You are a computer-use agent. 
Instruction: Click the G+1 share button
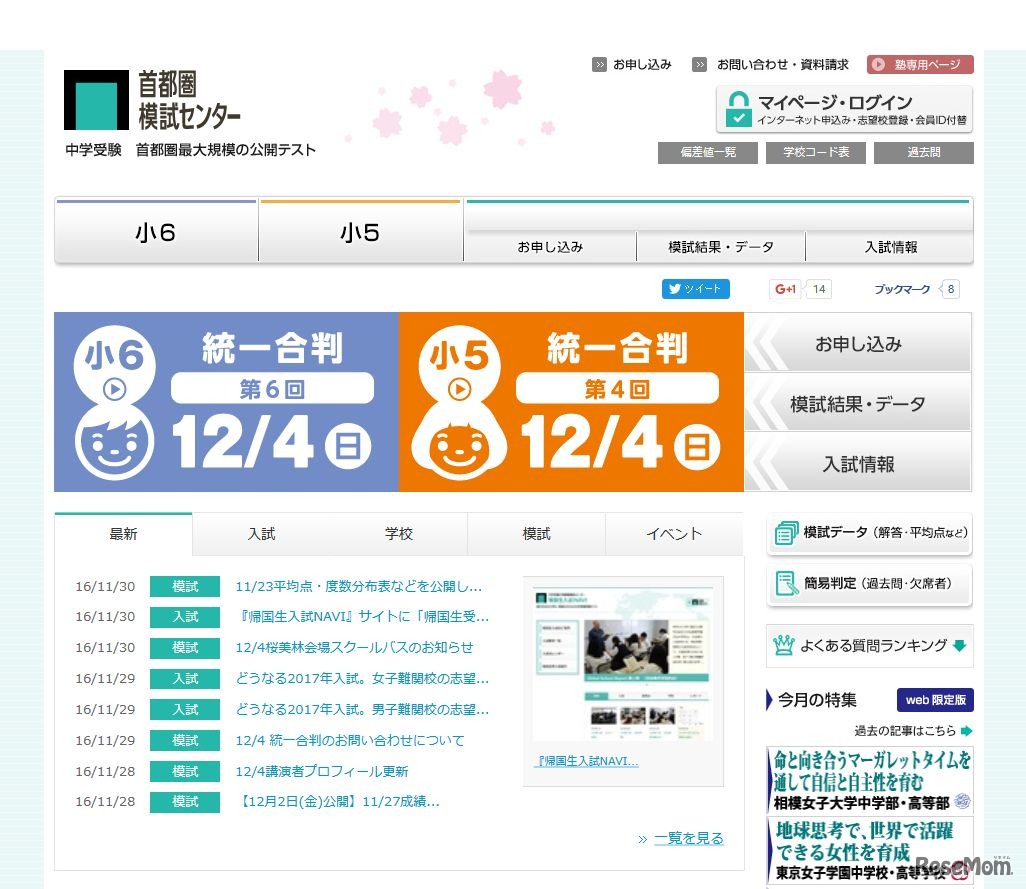[786, 288]
